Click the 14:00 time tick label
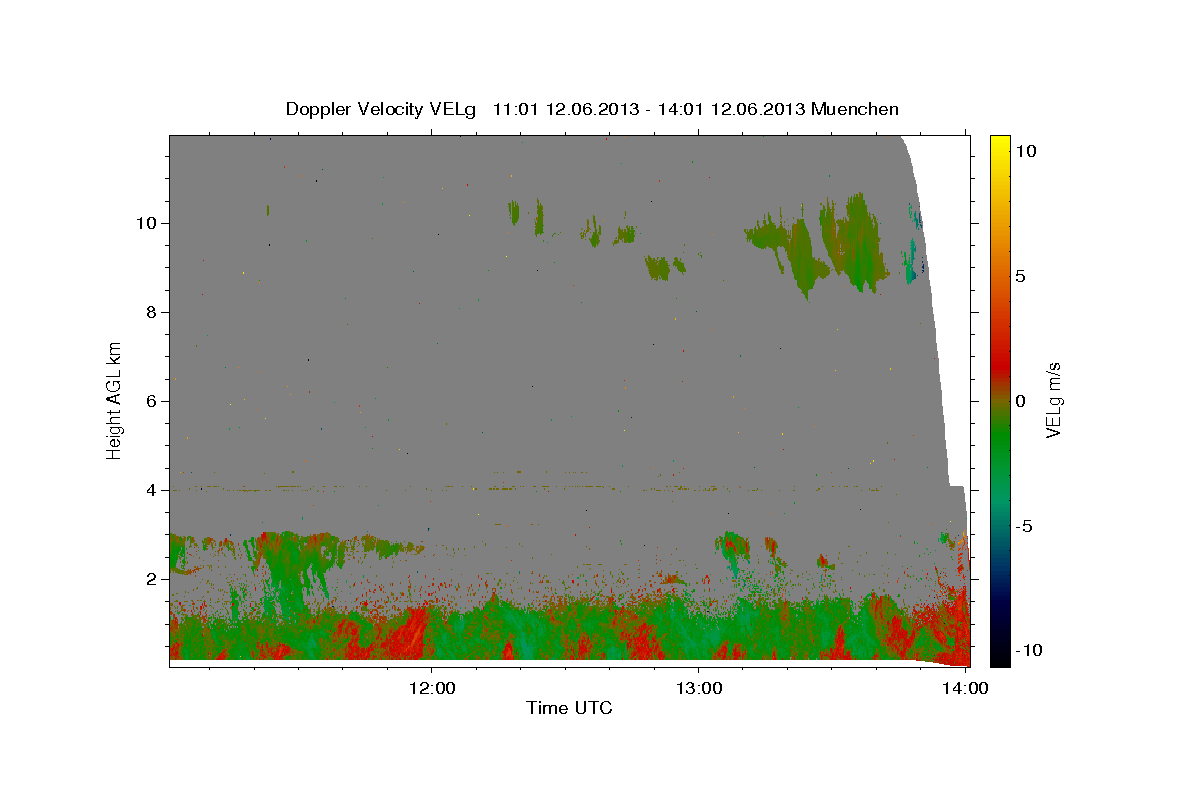The width and height of the screenshot is (1200, 800). [965, 688]
